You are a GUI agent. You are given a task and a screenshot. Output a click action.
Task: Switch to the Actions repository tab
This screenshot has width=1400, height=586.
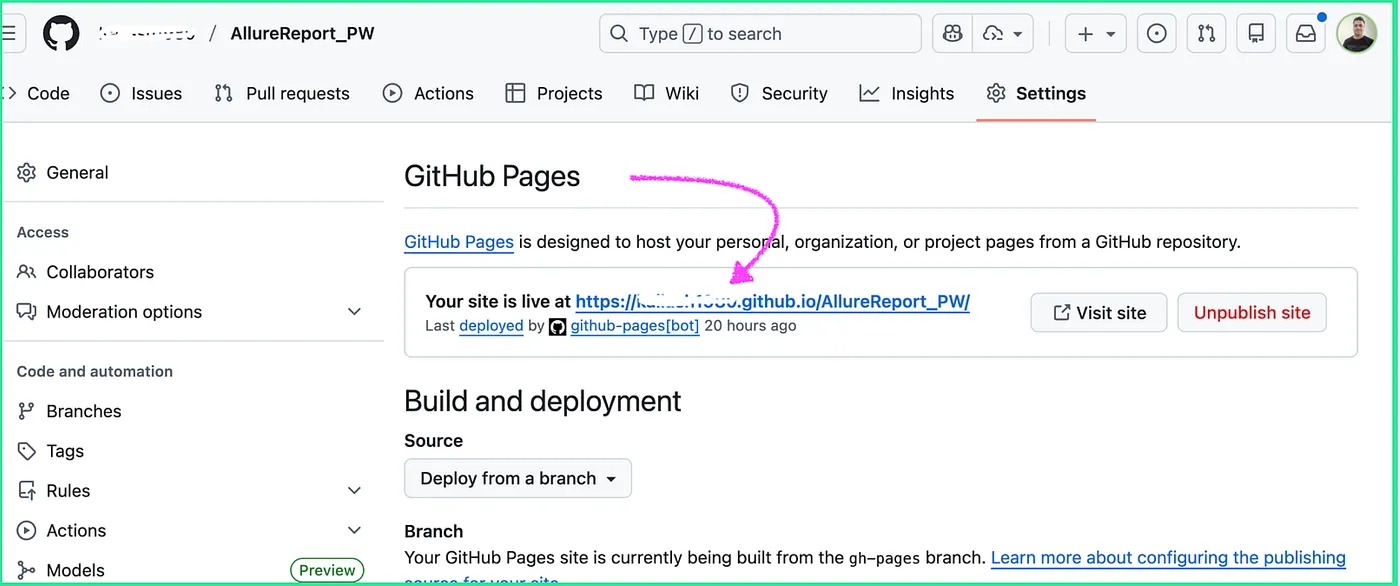tap(428, 93)
